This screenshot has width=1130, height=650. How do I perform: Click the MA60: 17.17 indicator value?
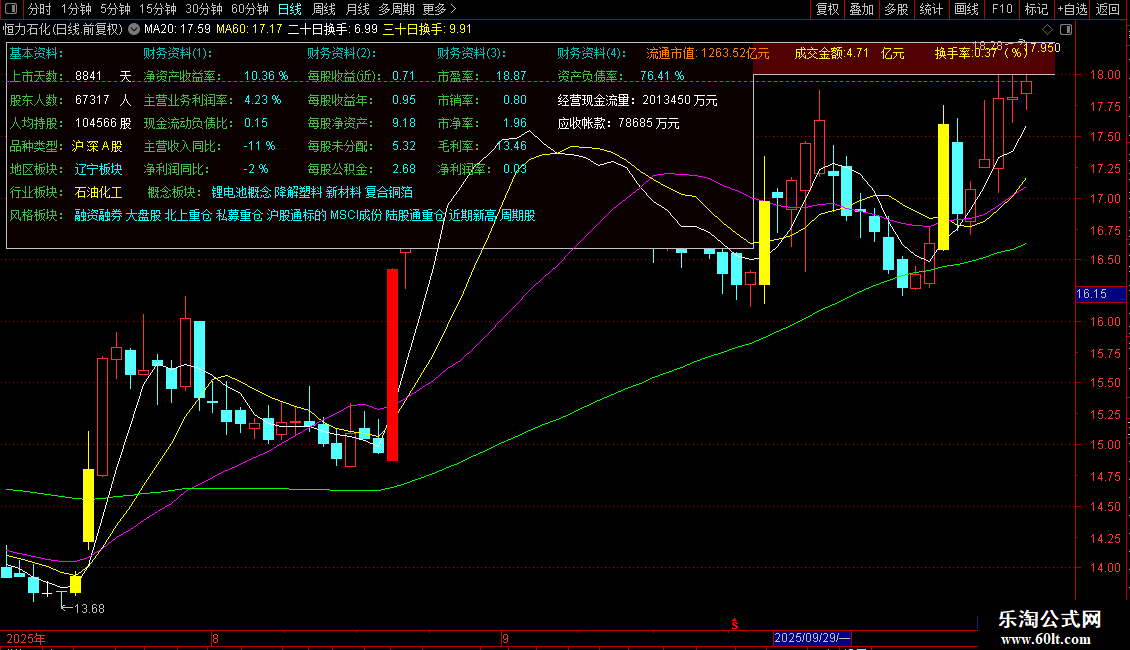click(249, 30)
